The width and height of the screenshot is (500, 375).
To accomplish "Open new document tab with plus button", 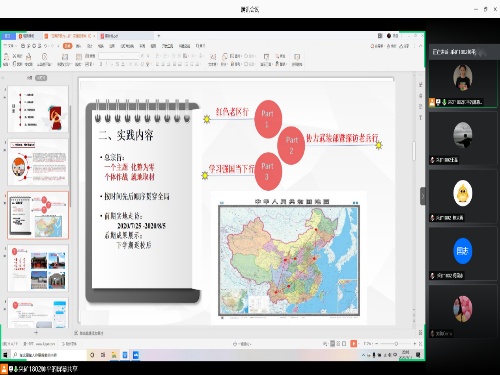I will (159, 36).
